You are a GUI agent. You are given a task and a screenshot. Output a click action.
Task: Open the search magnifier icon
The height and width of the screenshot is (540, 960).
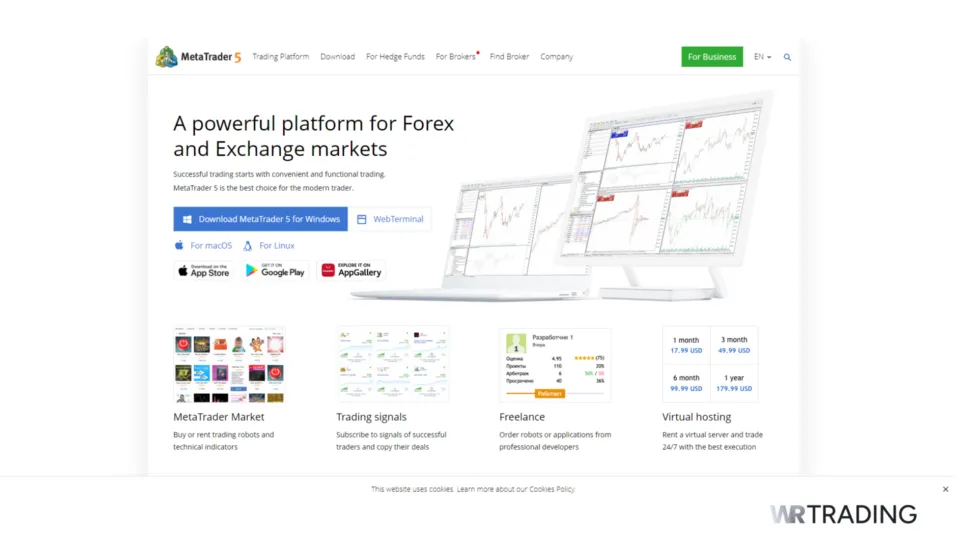point(787,57)
